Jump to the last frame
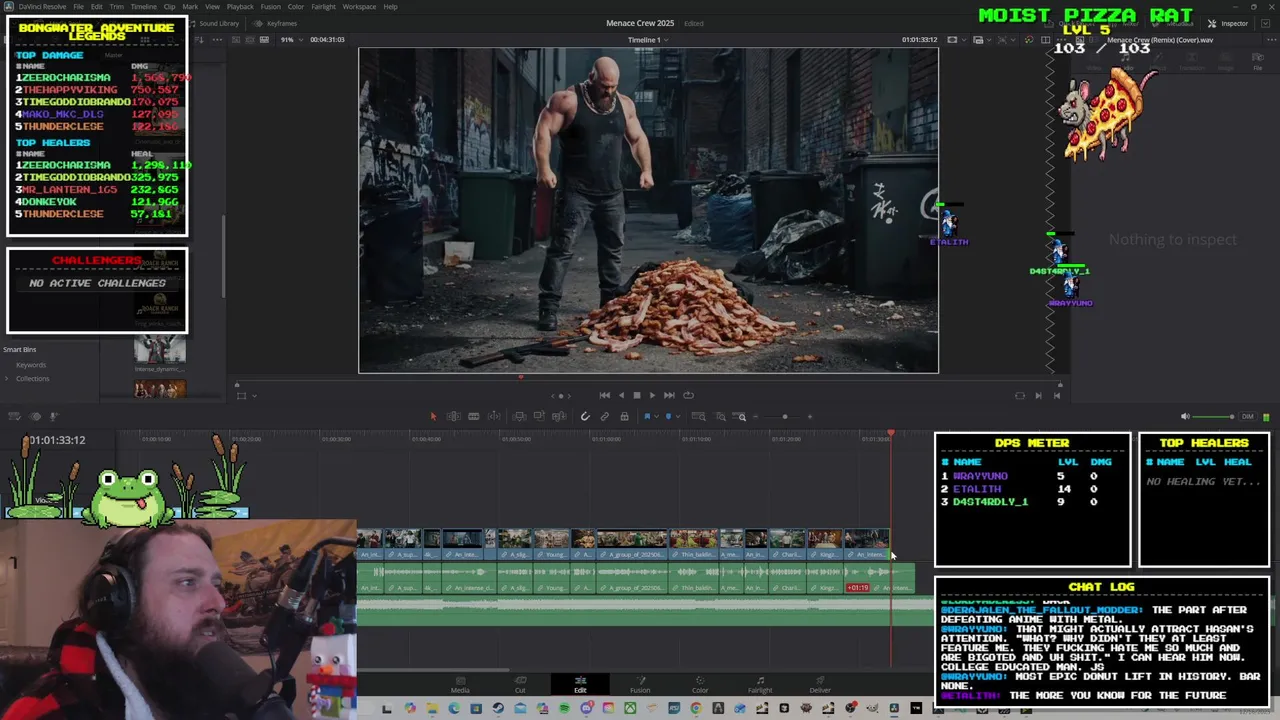 coord(669,395)
